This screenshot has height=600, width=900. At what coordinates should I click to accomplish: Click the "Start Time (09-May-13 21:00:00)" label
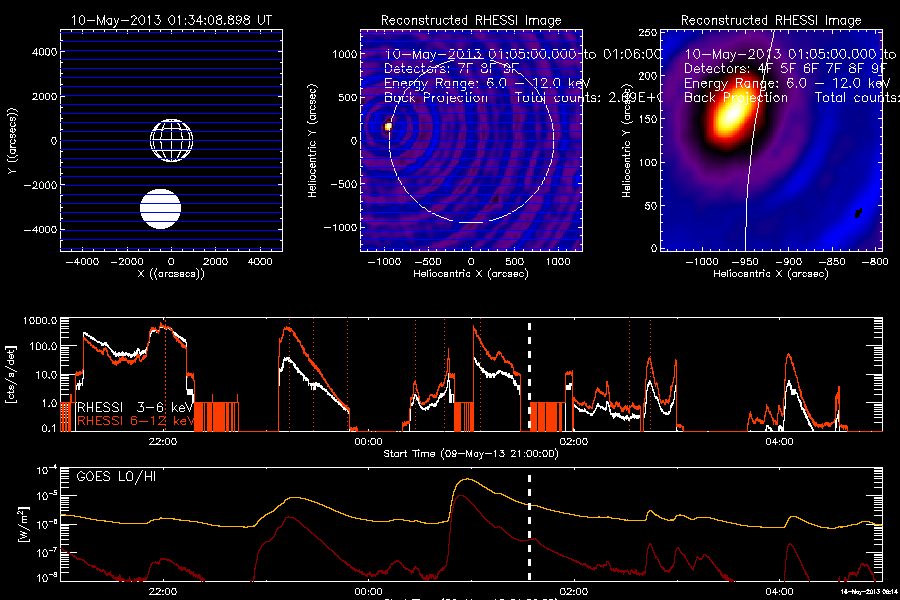tap(471, 454)
